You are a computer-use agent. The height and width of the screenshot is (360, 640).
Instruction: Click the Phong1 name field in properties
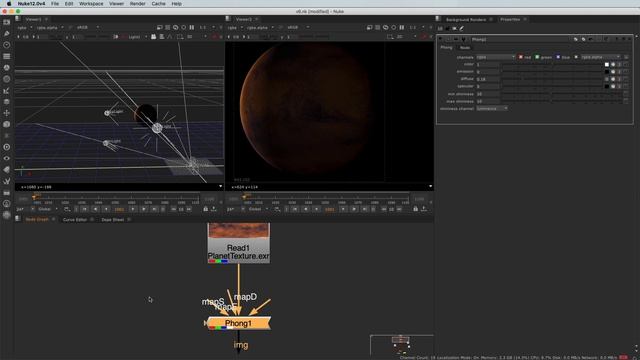click(521, 39)
